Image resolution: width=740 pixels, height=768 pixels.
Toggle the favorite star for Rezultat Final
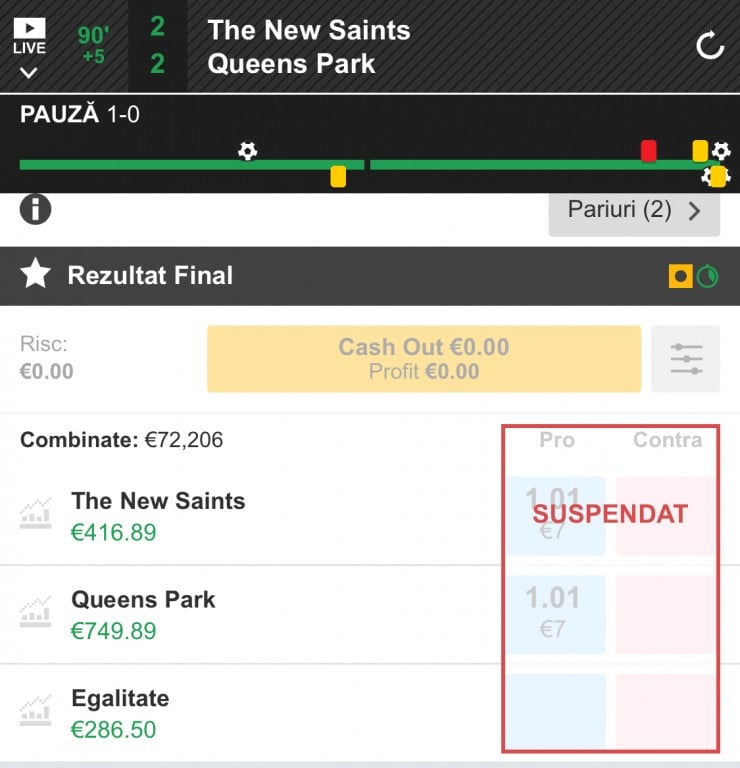click(36, 275)
